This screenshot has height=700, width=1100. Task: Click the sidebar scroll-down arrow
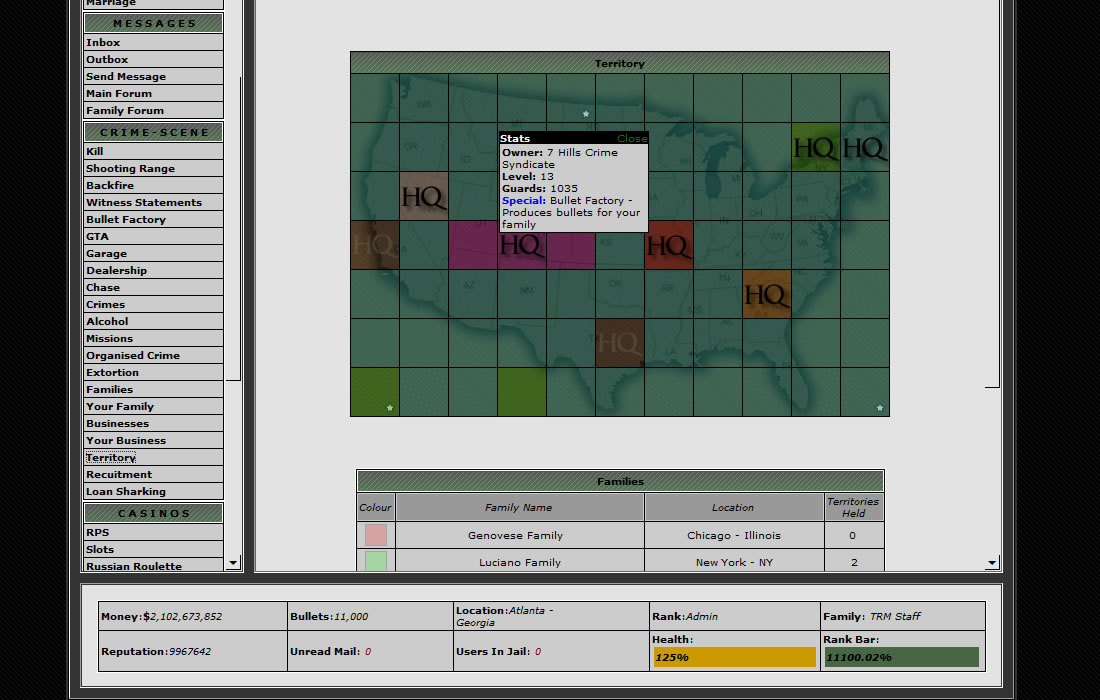pos(233,563)
